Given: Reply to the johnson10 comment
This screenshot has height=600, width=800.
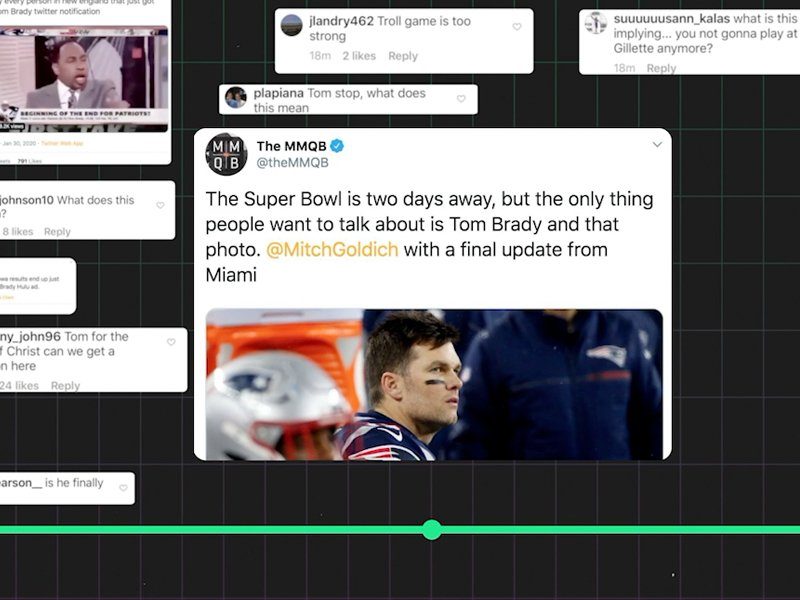Looking at the screenshot, I should 57,232.
